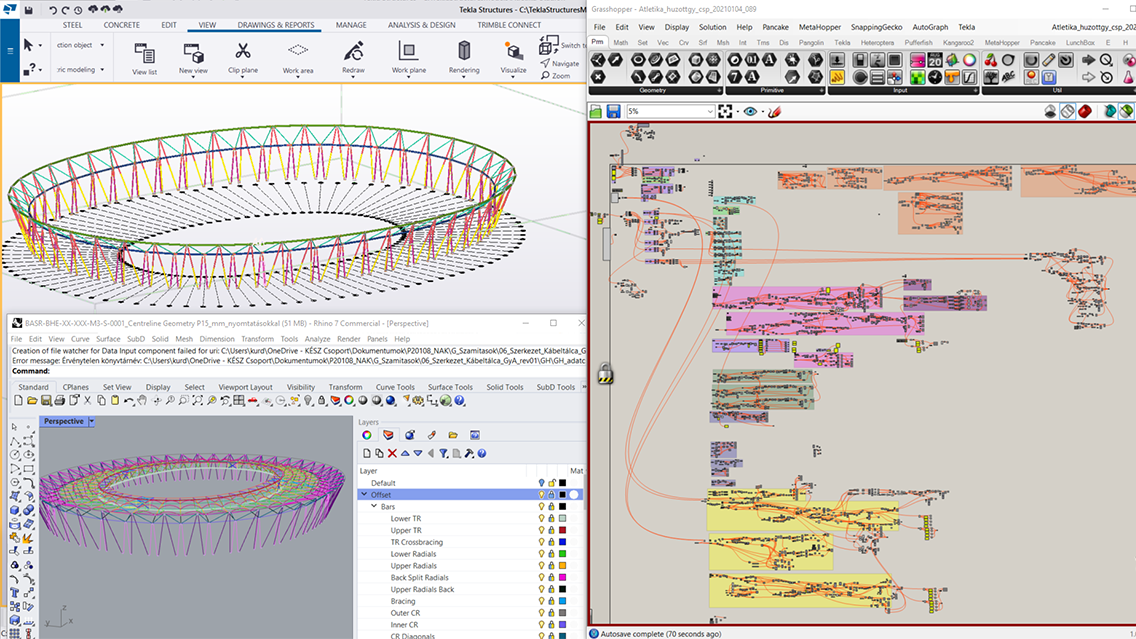This screenshot has width=1136, height=639.
Task: Expand the Primitive panel in Grasshopper
Action: (x=821, y=91)
